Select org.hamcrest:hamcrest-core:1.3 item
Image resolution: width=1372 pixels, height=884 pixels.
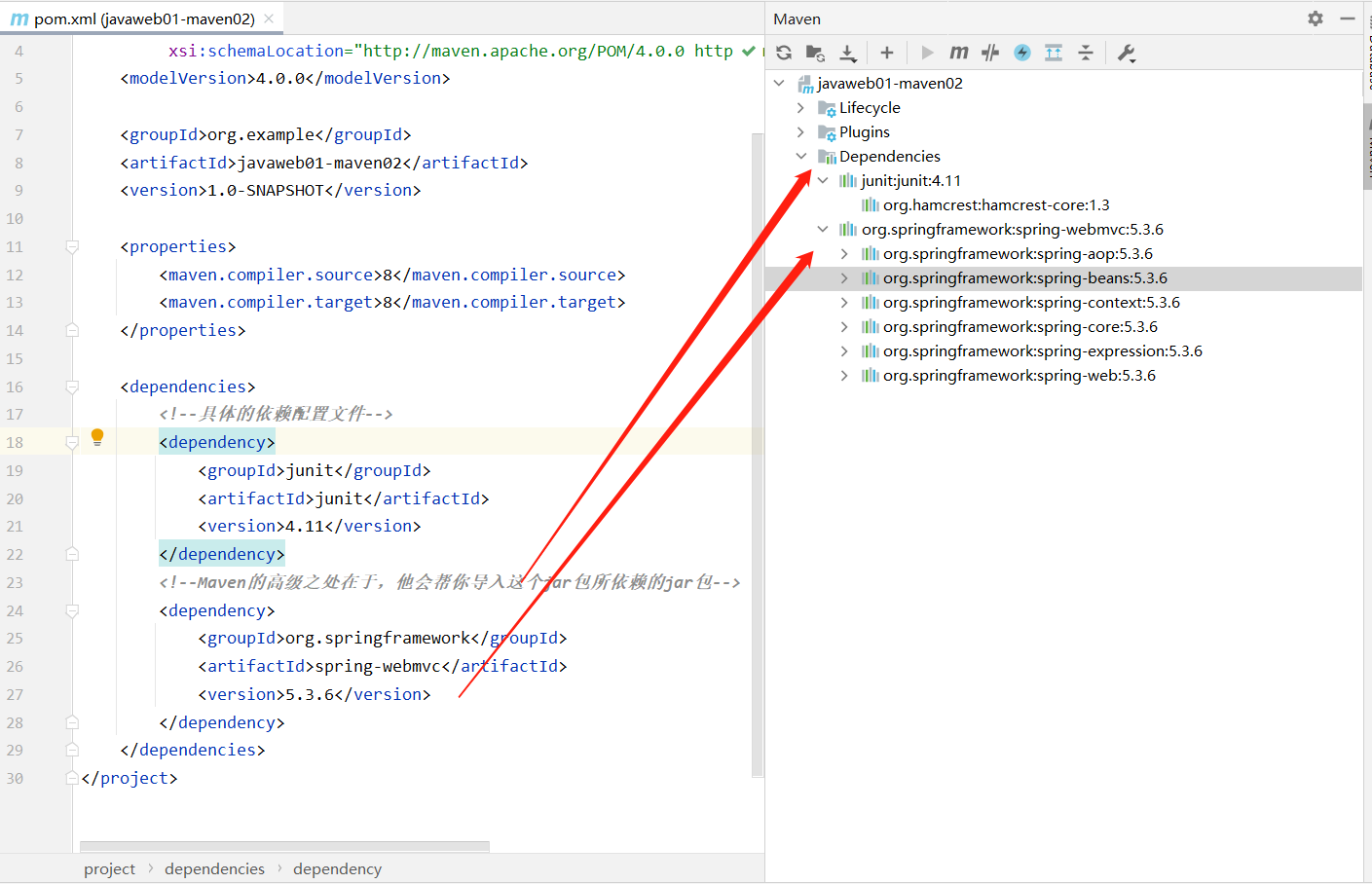[x=996, y=205]
